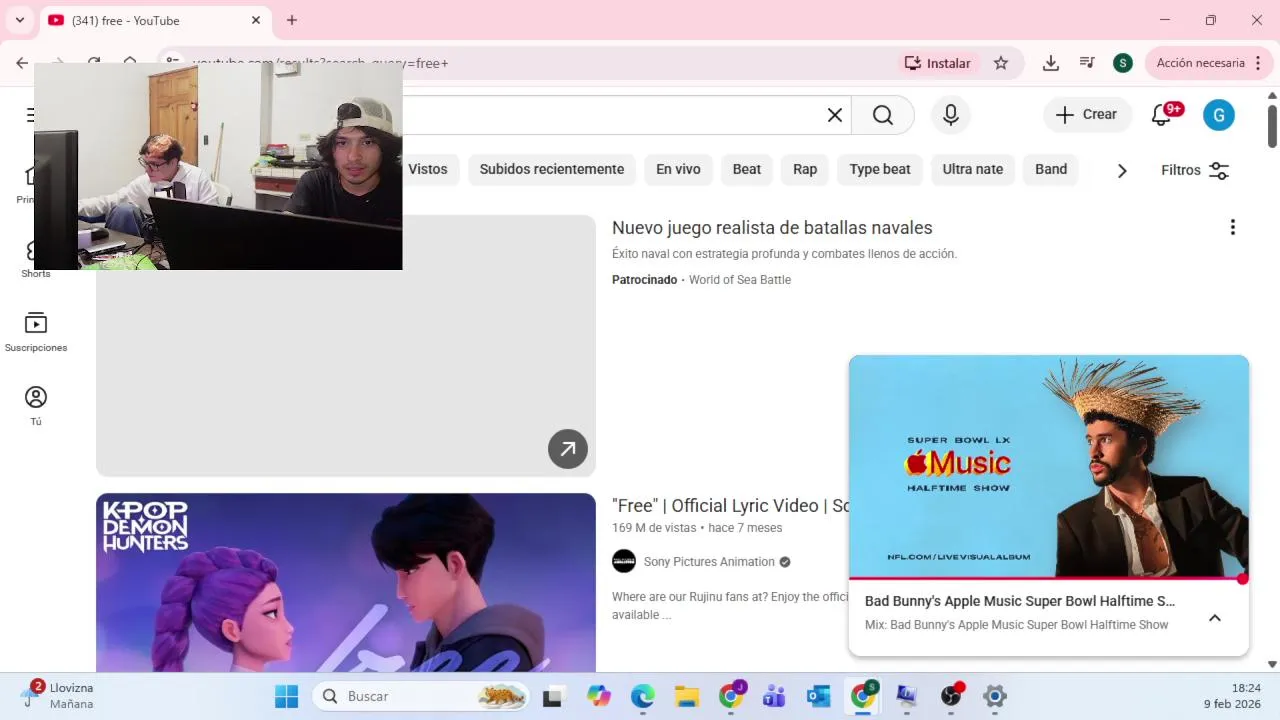
Task: Select the Band chip
Action: tap(1051, 169)
